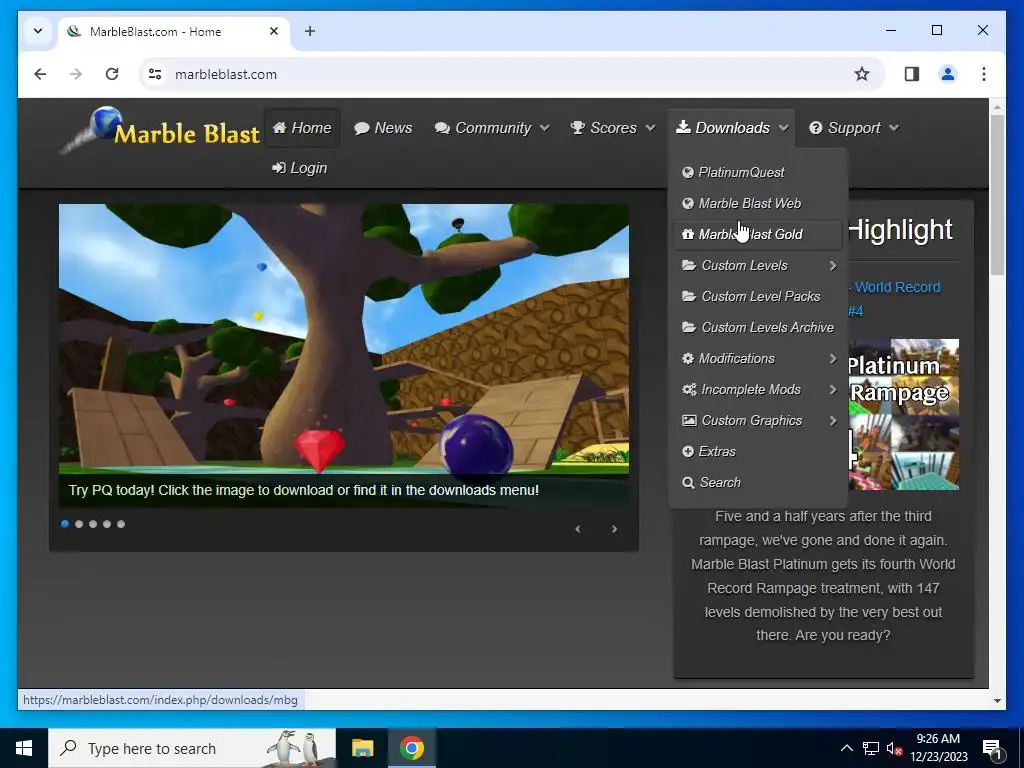Go forward in the browser
1024x768 pixels.
click(76, 74)
